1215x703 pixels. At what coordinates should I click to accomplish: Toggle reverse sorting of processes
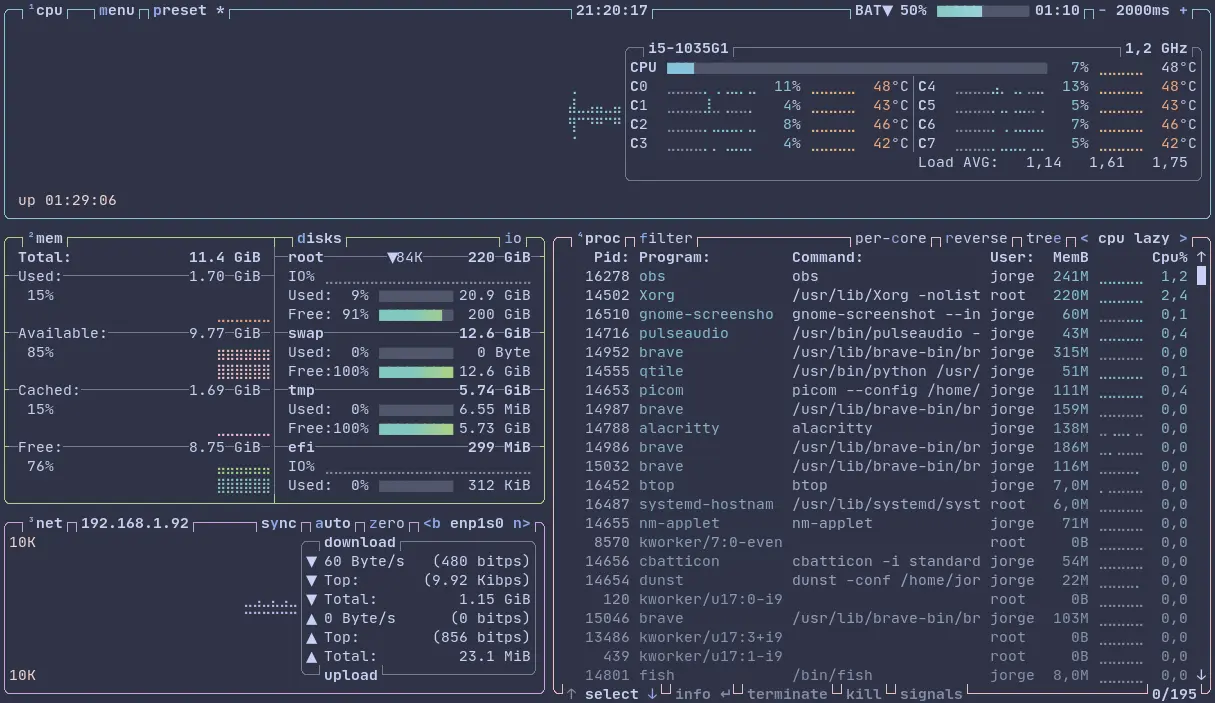point(976,239)
